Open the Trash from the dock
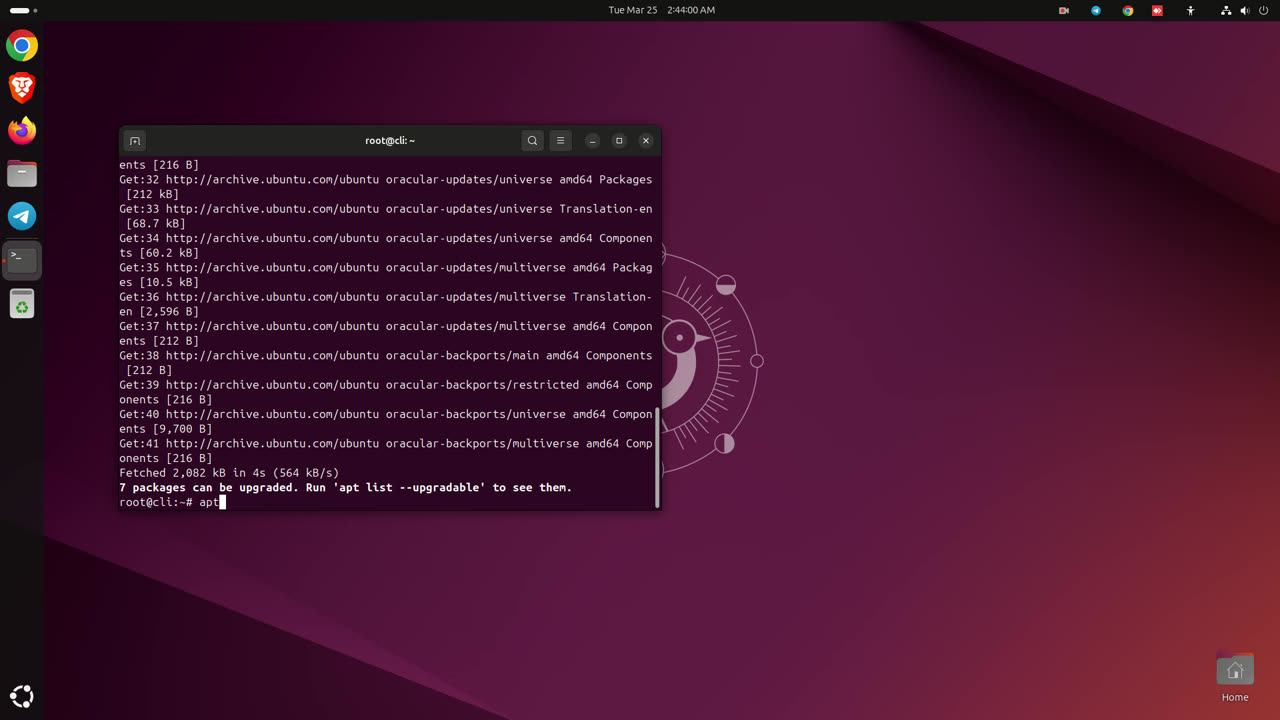This screenshot has height=720, width=1280. click(22, 303)
